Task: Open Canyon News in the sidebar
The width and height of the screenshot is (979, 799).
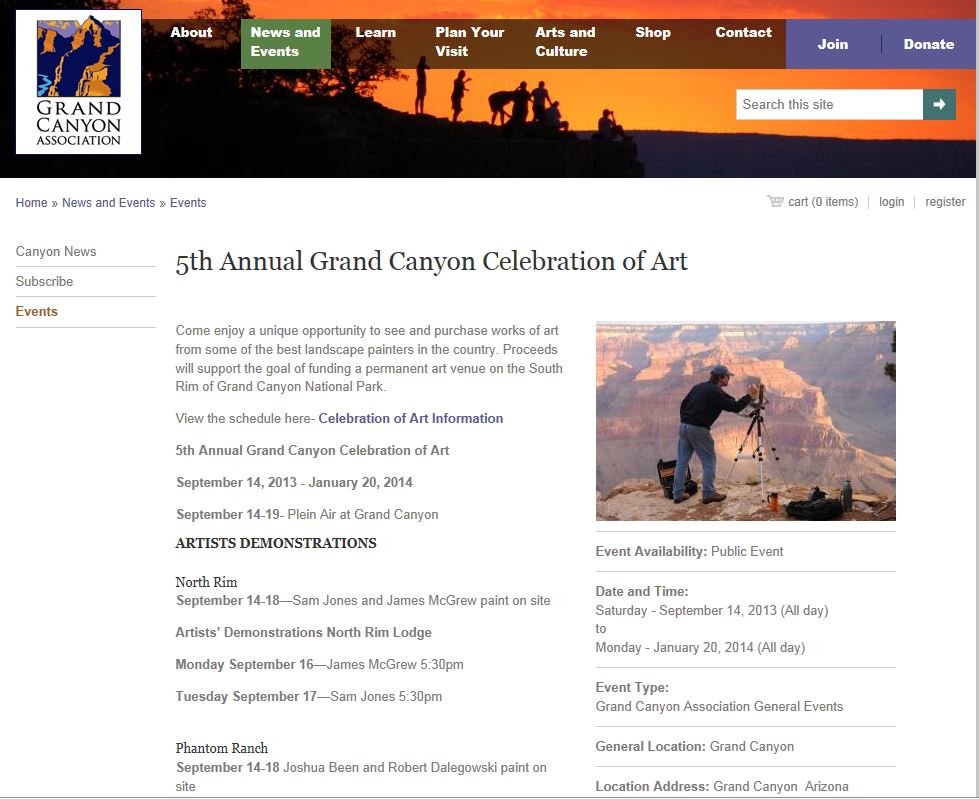Action: pyautogui.click(x=56, y=252)
